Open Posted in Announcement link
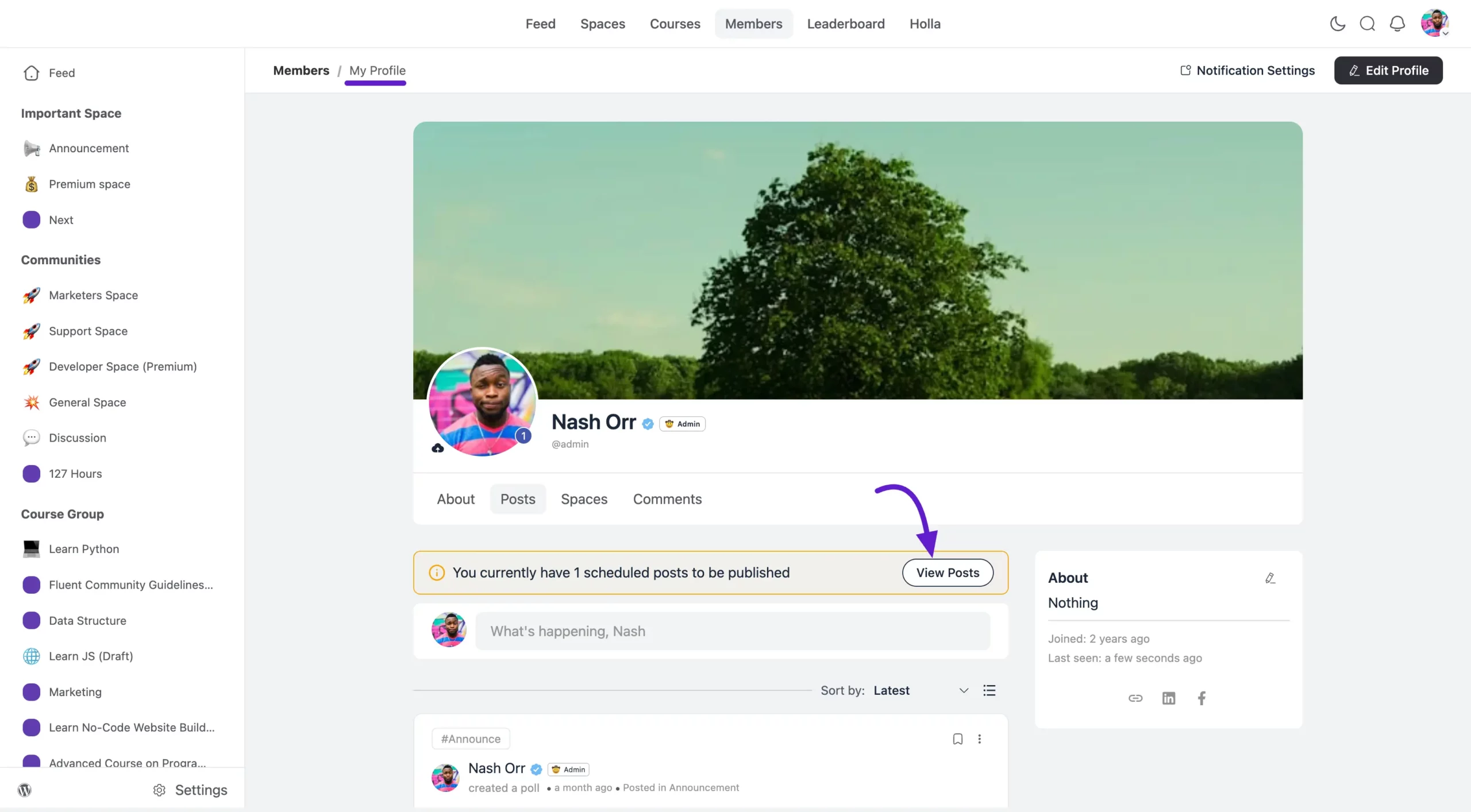This screenshot has height=812, width=1471. point(681,787)
